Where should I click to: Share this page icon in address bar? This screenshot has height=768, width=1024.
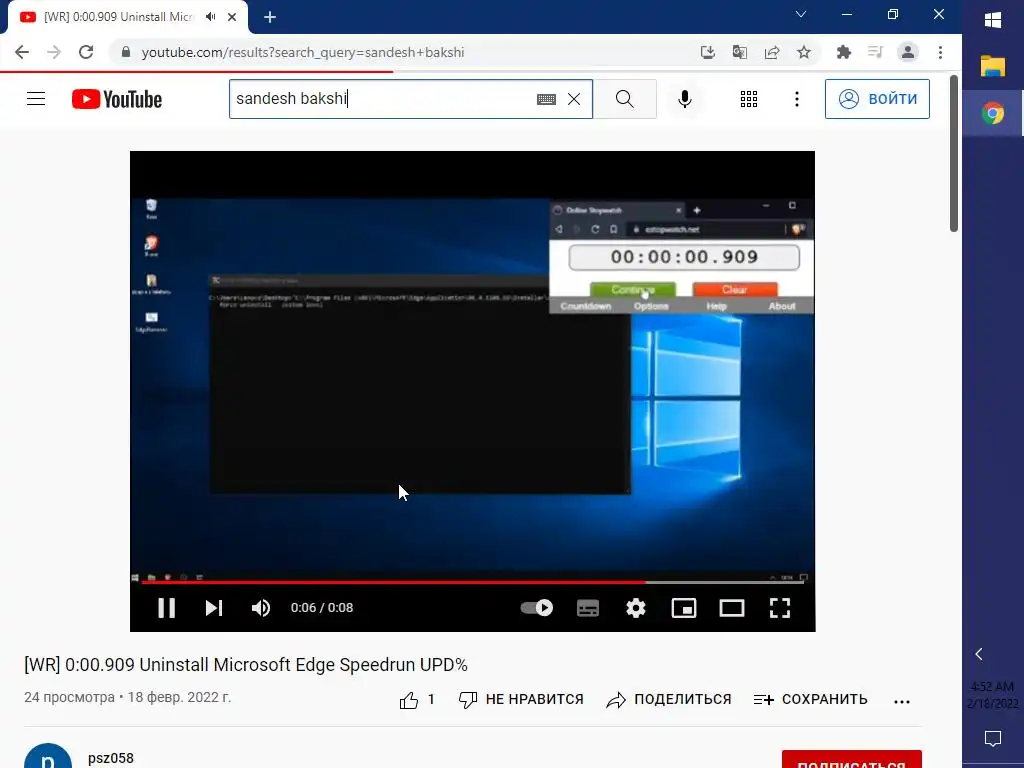coord(772,52)
